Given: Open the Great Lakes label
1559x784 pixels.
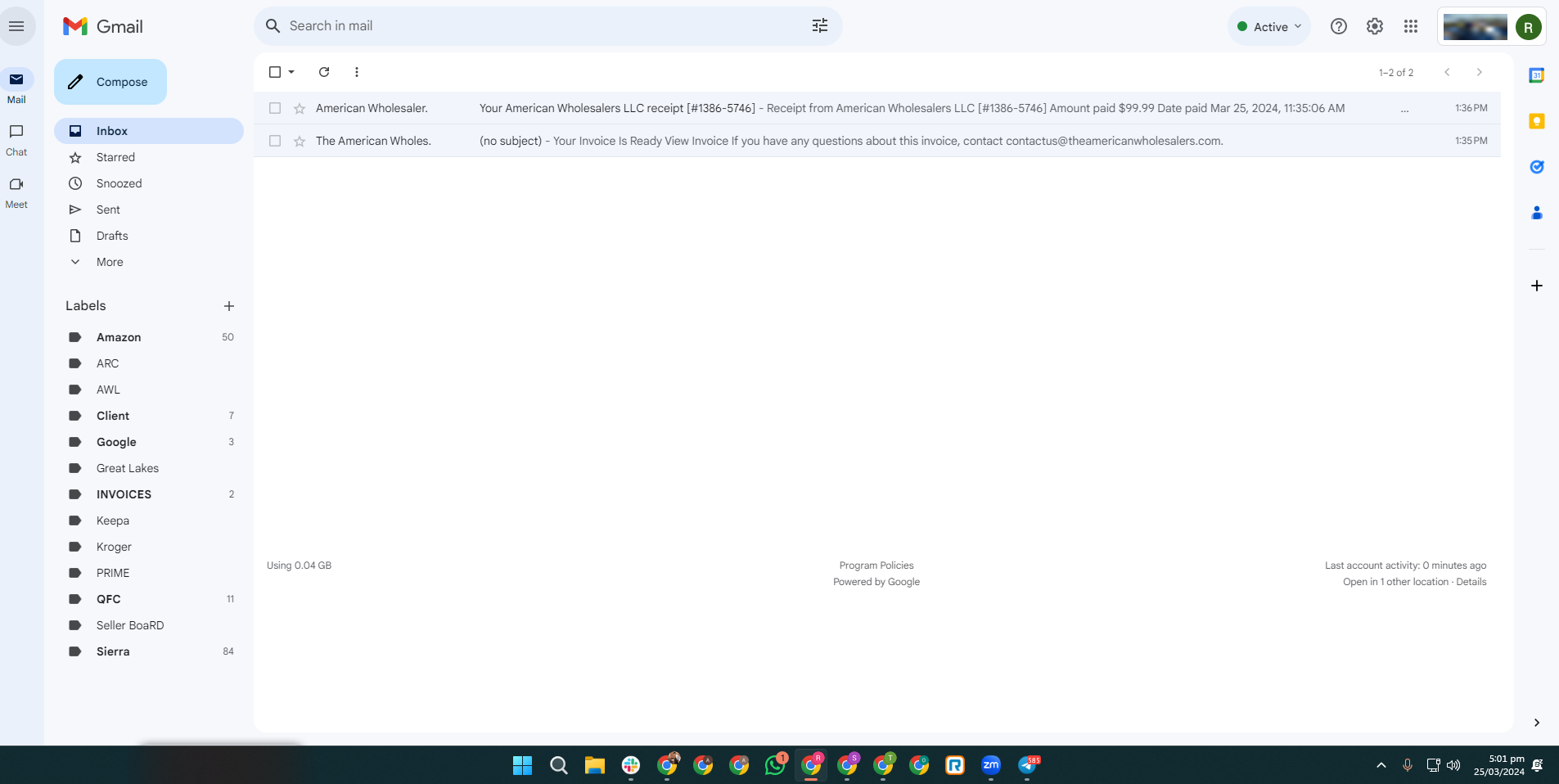Looking at the screenshot, I should pos(149,468).
